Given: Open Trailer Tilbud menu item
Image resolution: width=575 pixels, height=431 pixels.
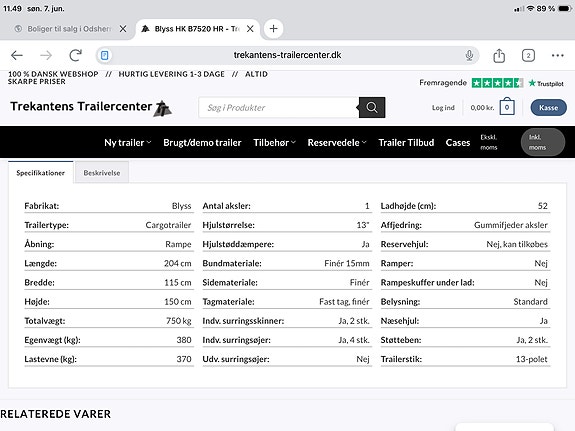Looking at the screenshot, I should 406,143.
